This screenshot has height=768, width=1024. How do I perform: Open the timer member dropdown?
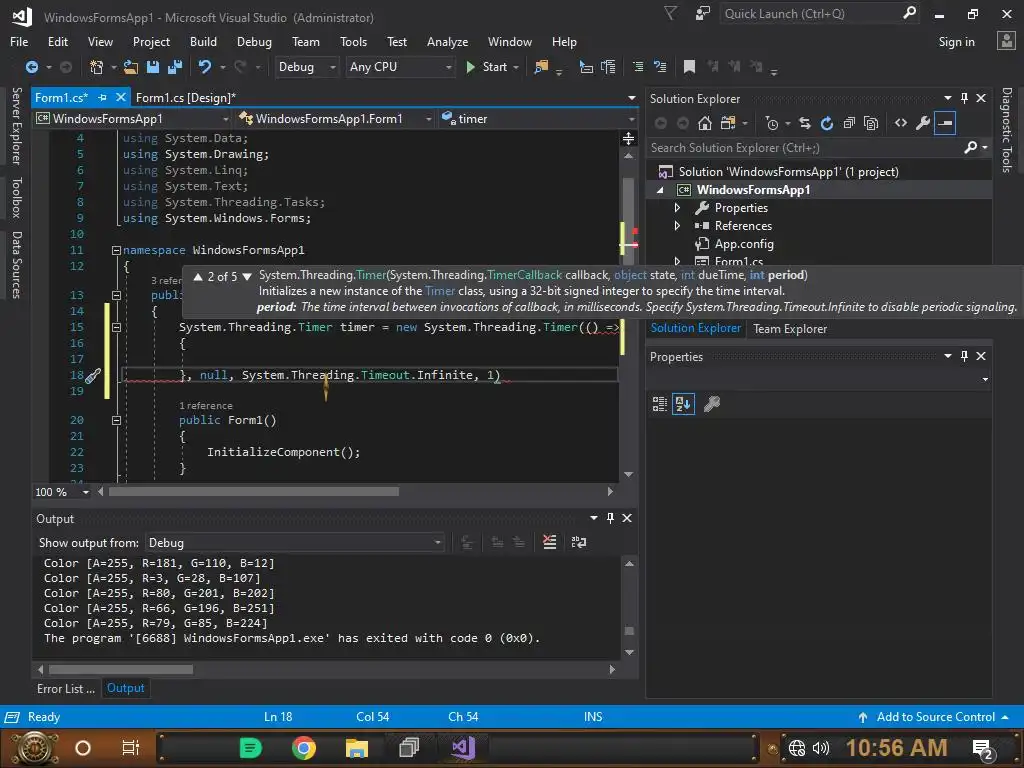click(538, 119)
